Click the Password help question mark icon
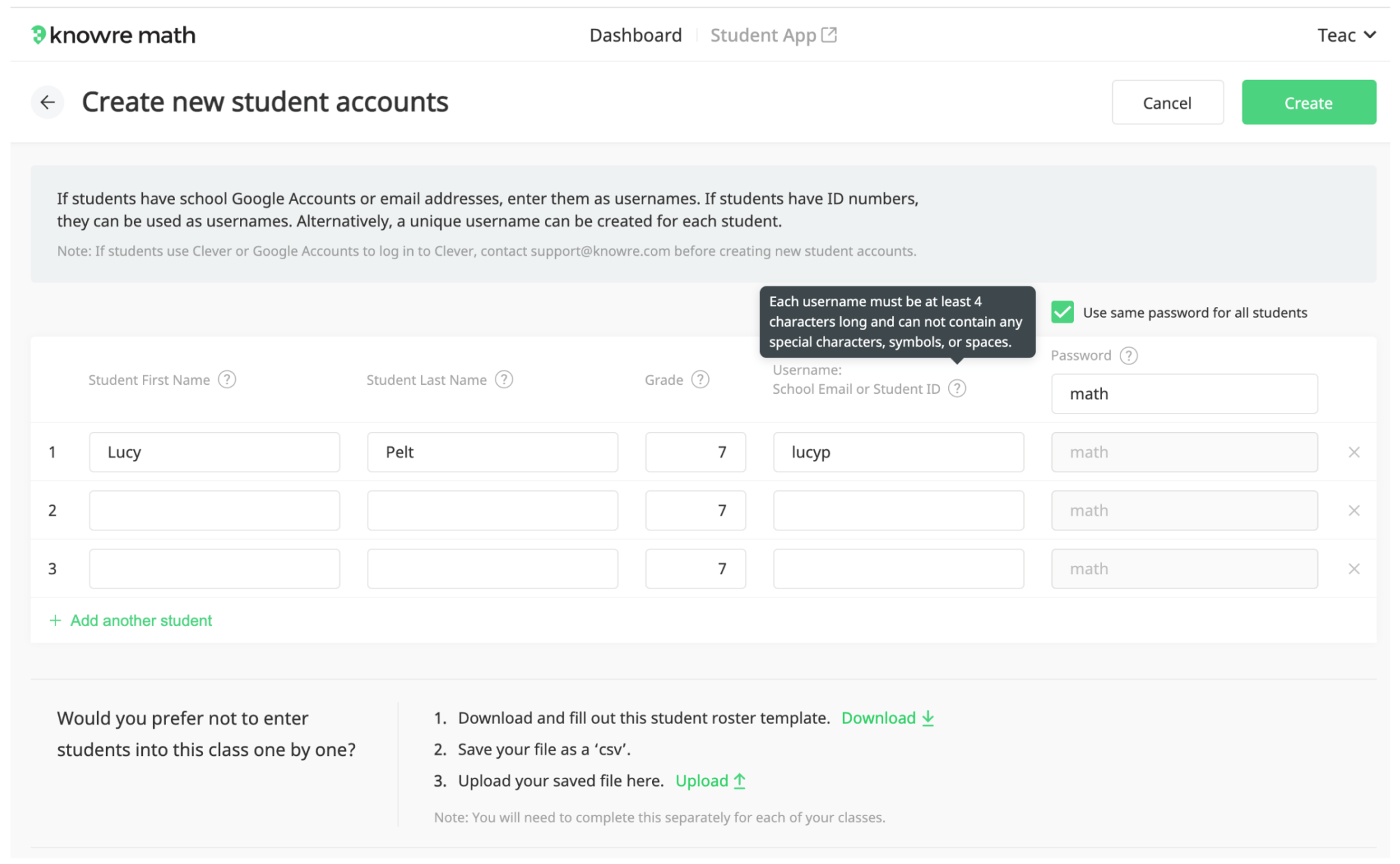Screen dimensions: 1400x864 tap(1129, 355)
